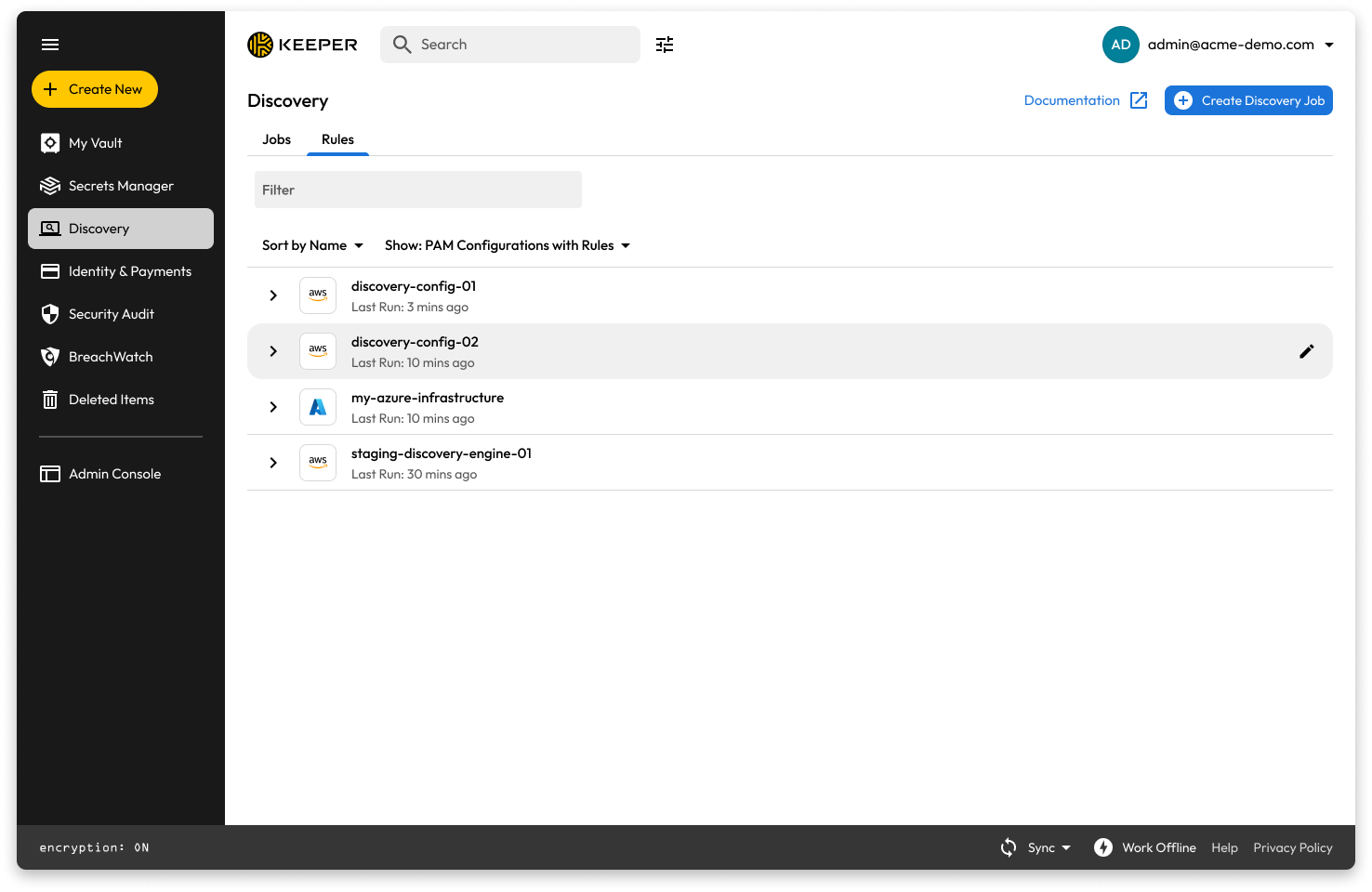This screenshot has width=1372, height=892.
Task: Open Documentation external link
Action: pos(1085,100)
